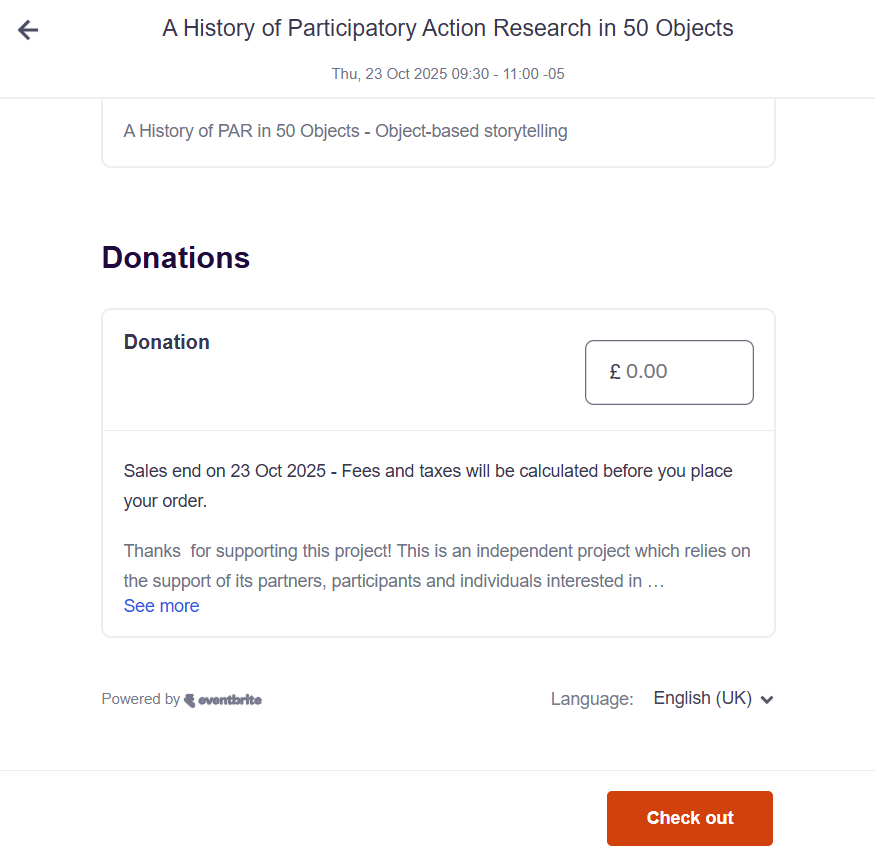Screen dimensions: 875x864
Task: Click the truncated partners and participants line
Action: (394, 580)
